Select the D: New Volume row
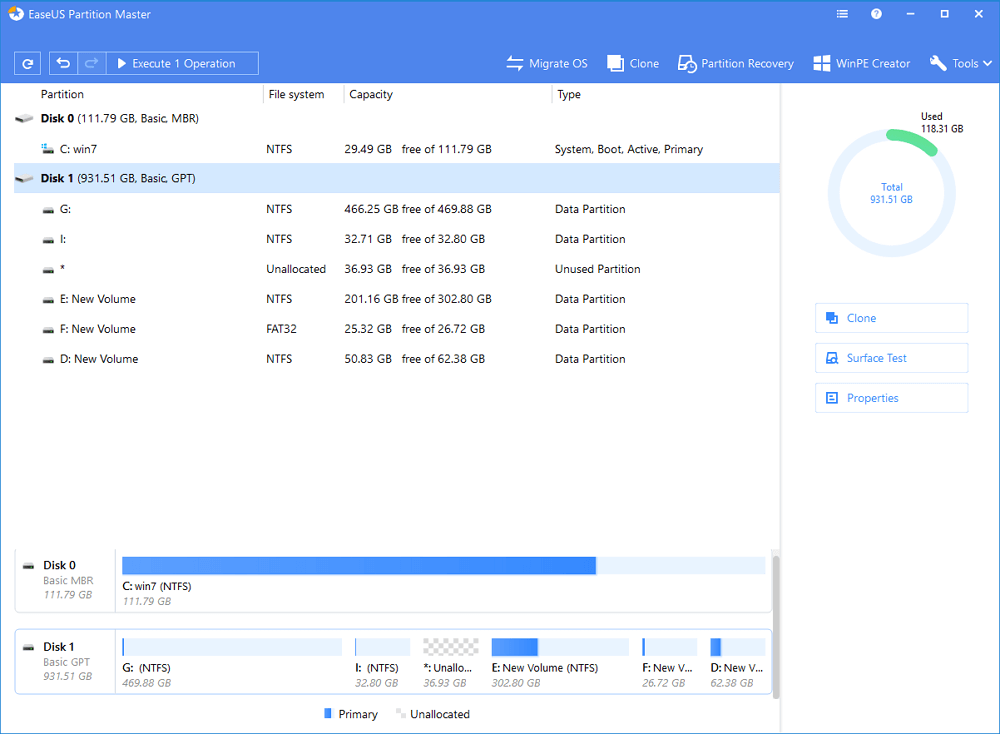The image size is (1000, 734). 396,359
